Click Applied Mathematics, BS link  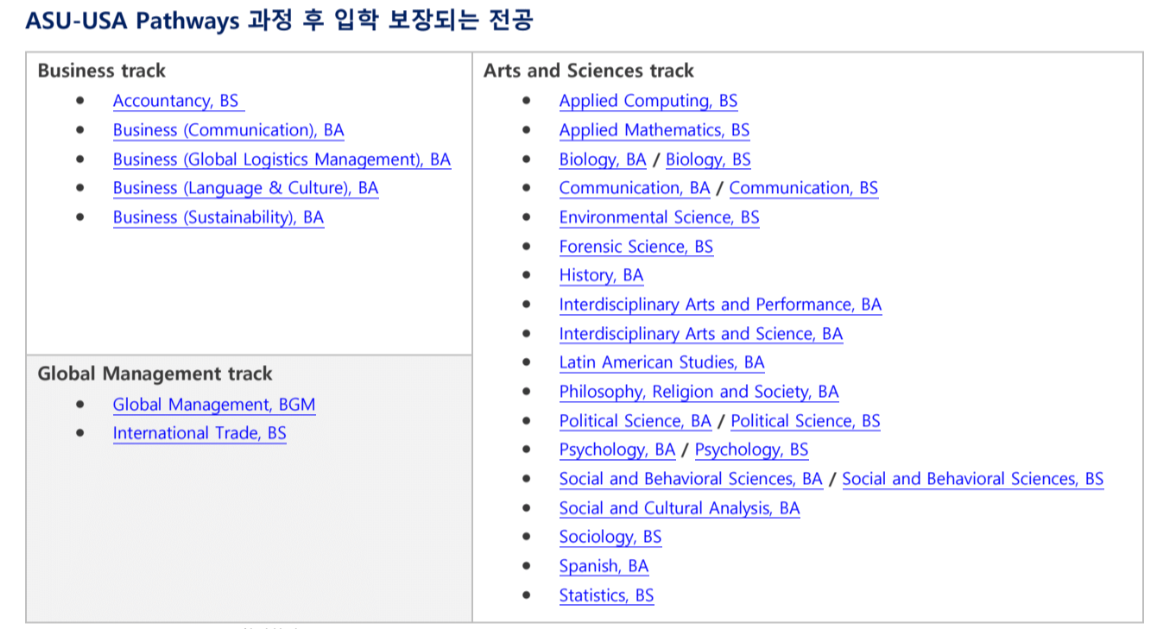654,130
